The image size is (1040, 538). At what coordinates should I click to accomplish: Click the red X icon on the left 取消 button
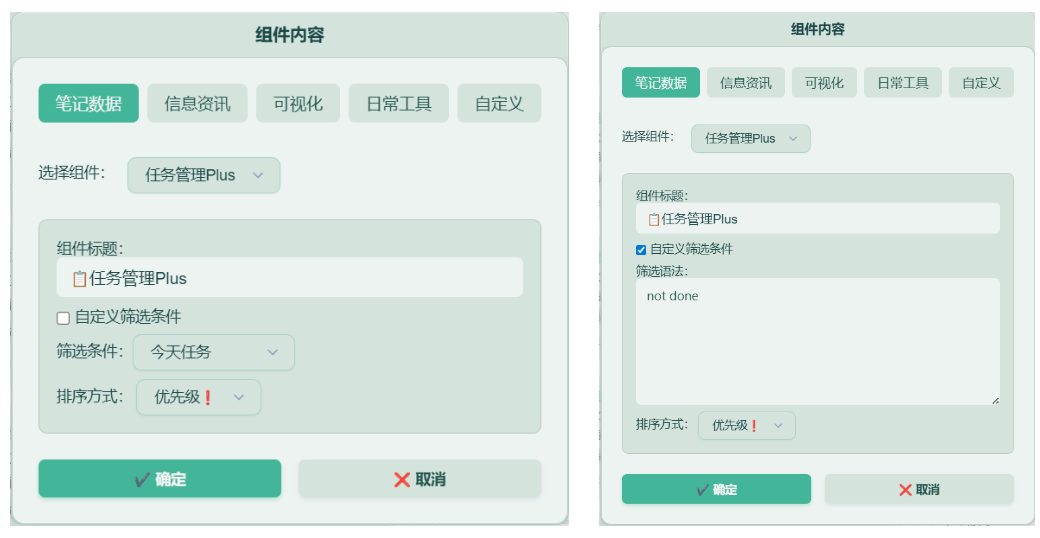402,480
